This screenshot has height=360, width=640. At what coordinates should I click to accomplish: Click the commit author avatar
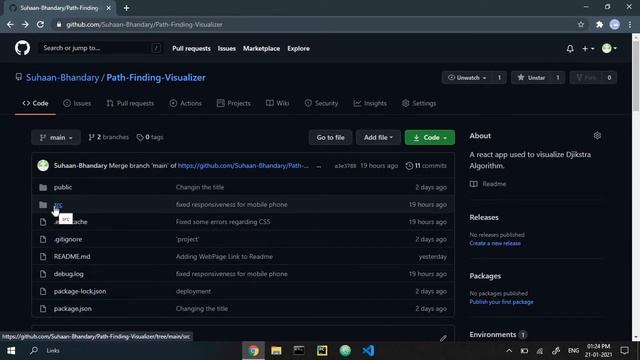[43, 165]
